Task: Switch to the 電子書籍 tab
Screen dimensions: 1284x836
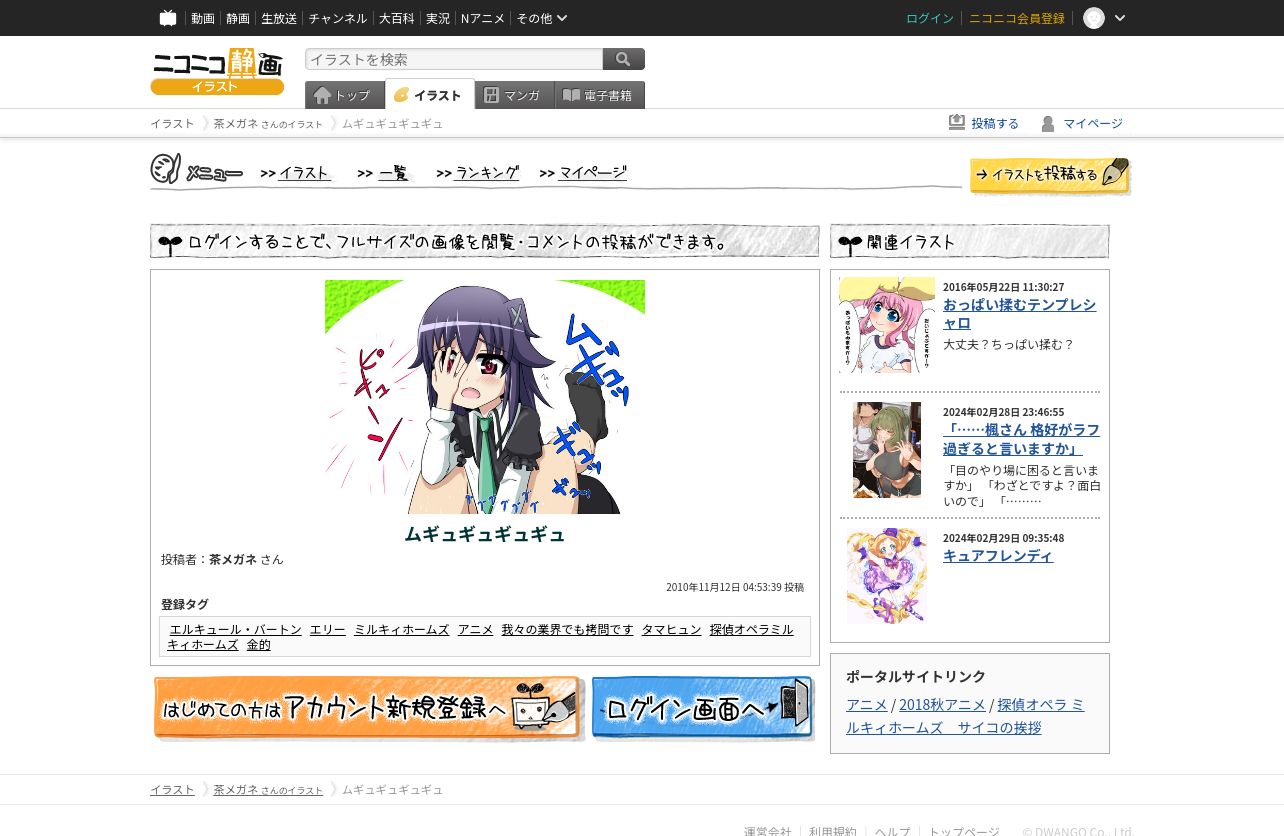Action: pos(600,95)
